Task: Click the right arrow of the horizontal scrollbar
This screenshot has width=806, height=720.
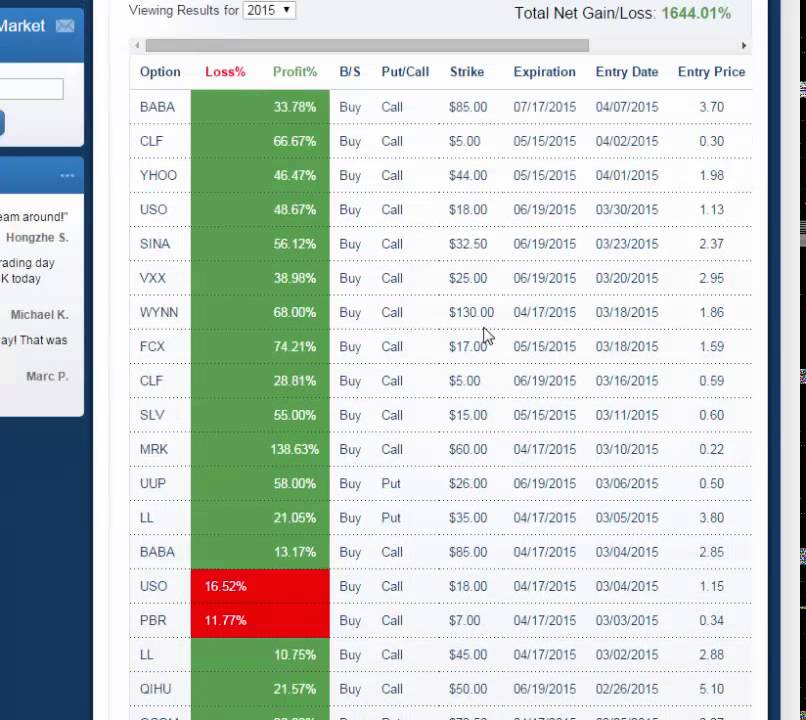Action: (744, 45)
